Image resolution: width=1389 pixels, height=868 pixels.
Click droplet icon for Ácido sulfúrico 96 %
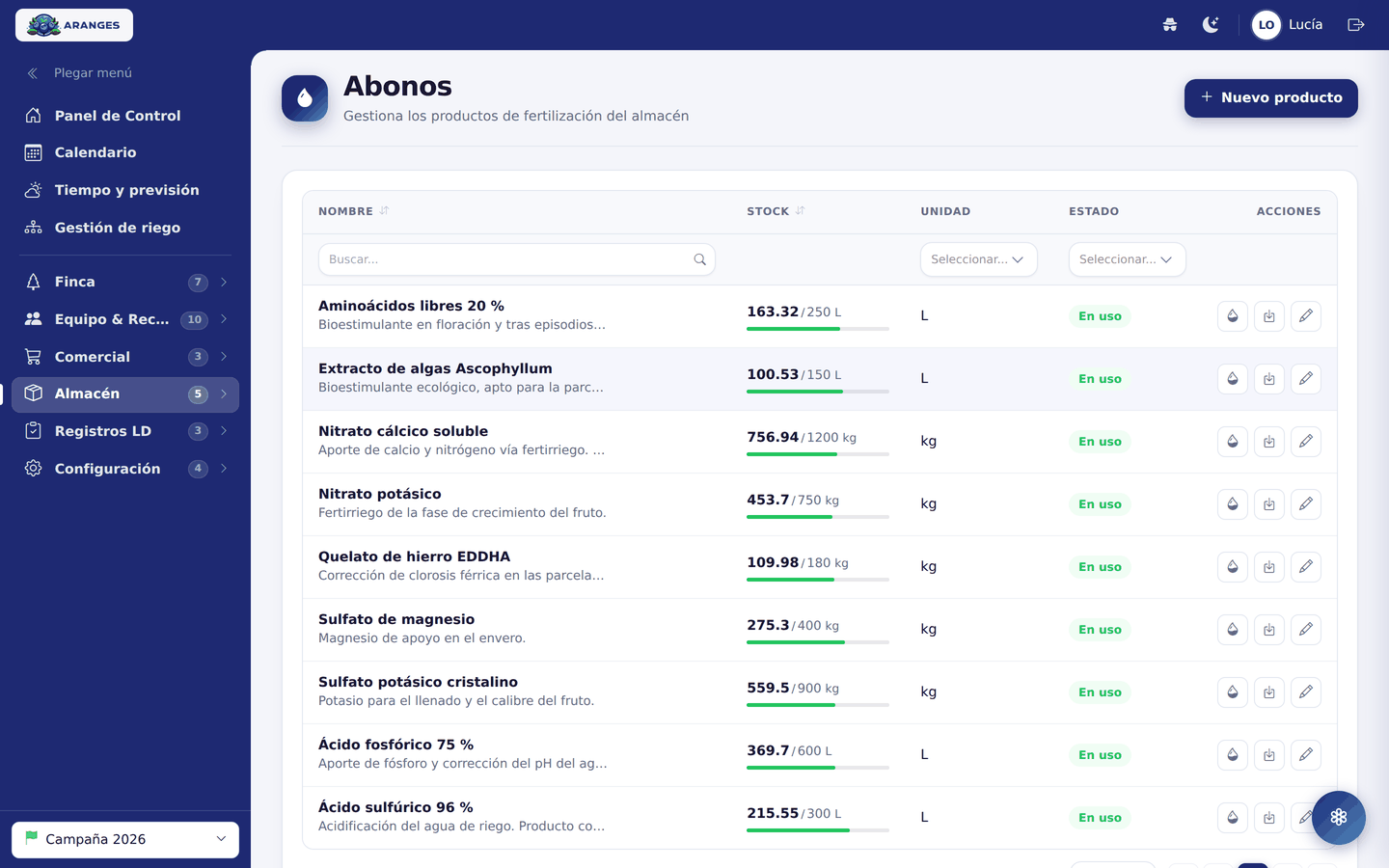tap(1233, 818)
